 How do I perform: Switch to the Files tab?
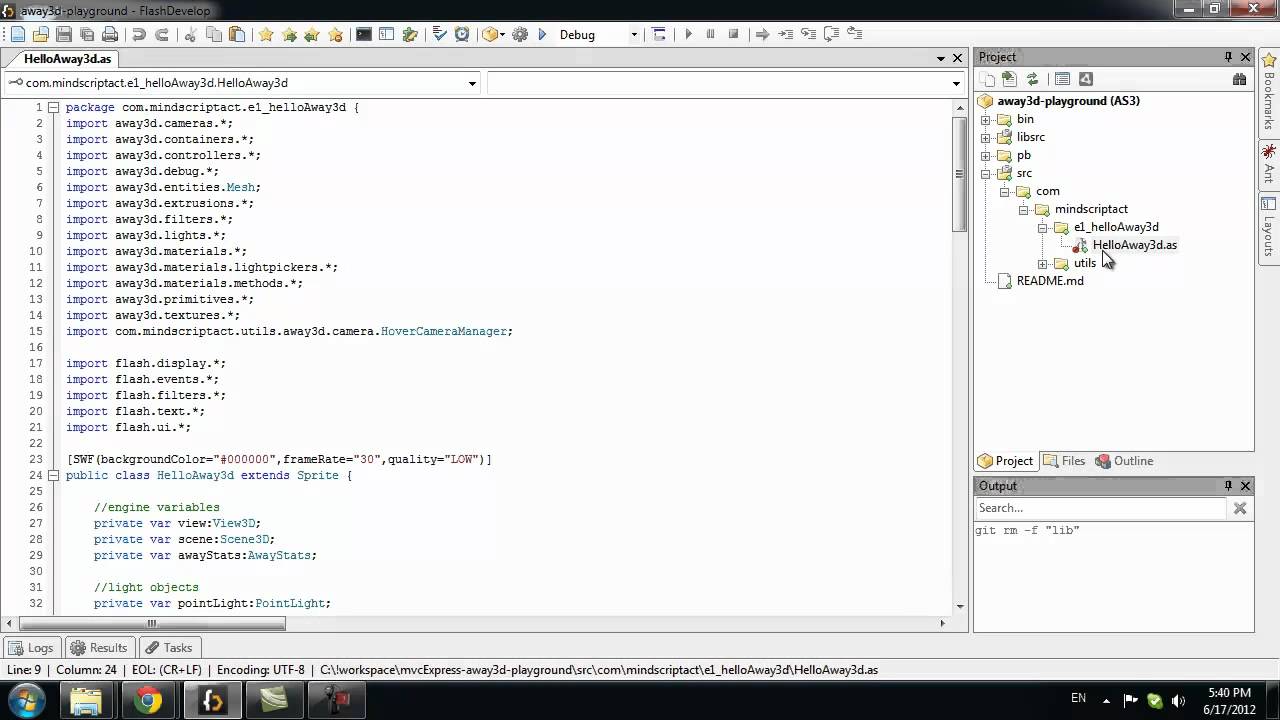(x=1064, y=461)
